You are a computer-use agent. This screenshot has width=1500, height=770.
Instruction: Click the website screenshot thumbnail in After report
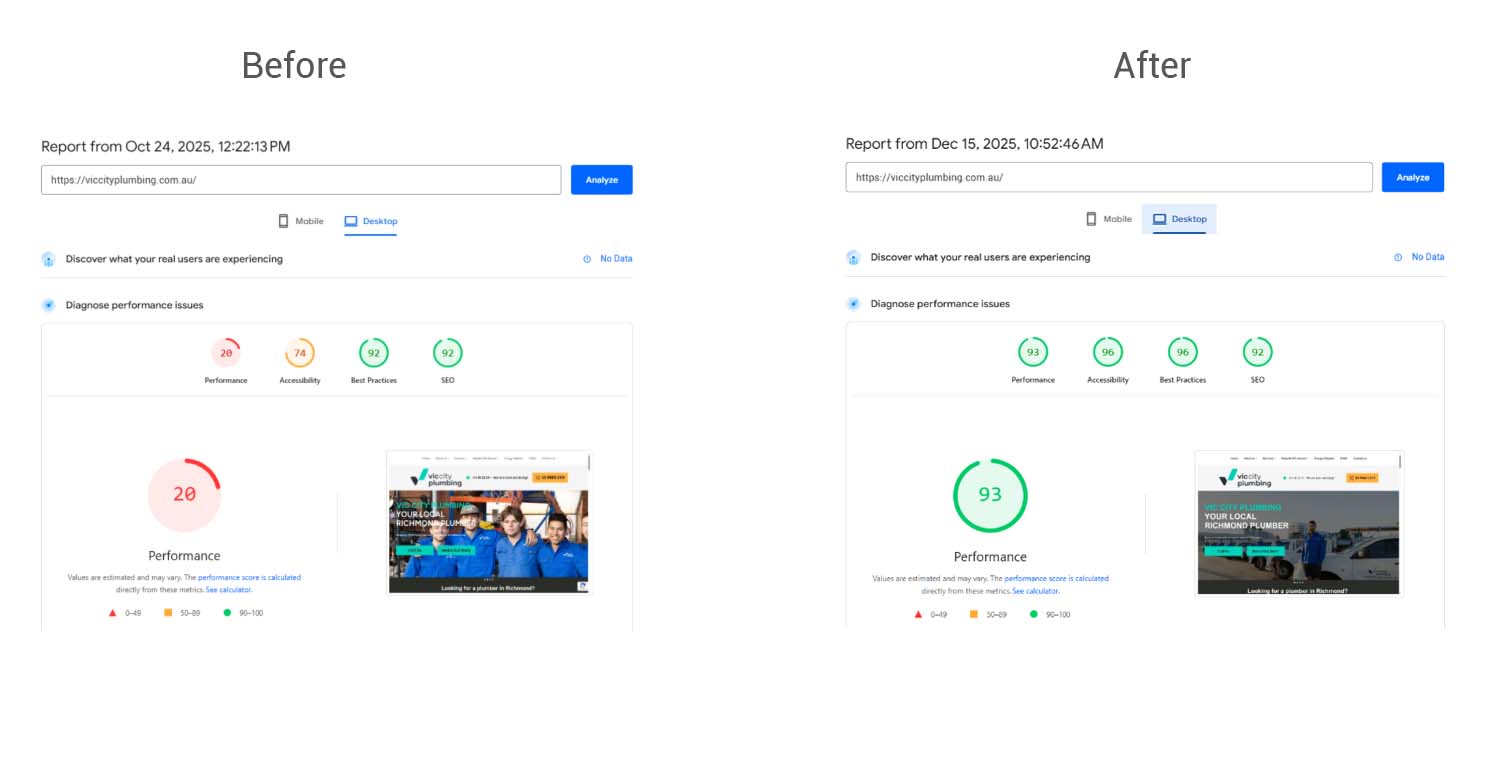[1298, 523]
